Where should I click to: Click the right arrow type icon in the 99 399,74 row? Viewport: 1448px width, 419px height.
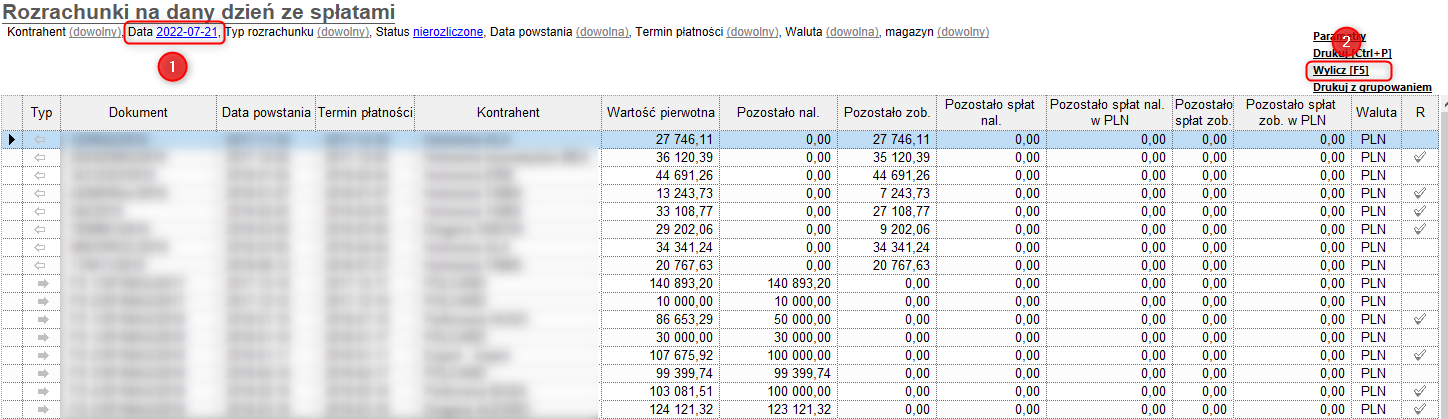coord(41,373)
